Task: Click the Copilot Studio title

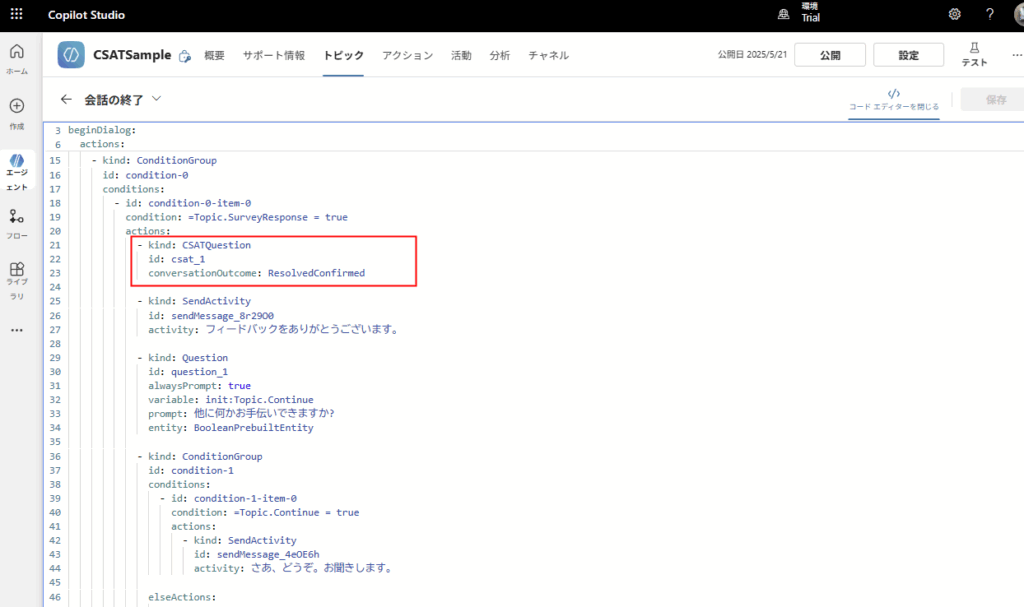Action: (x=86, y=14)
